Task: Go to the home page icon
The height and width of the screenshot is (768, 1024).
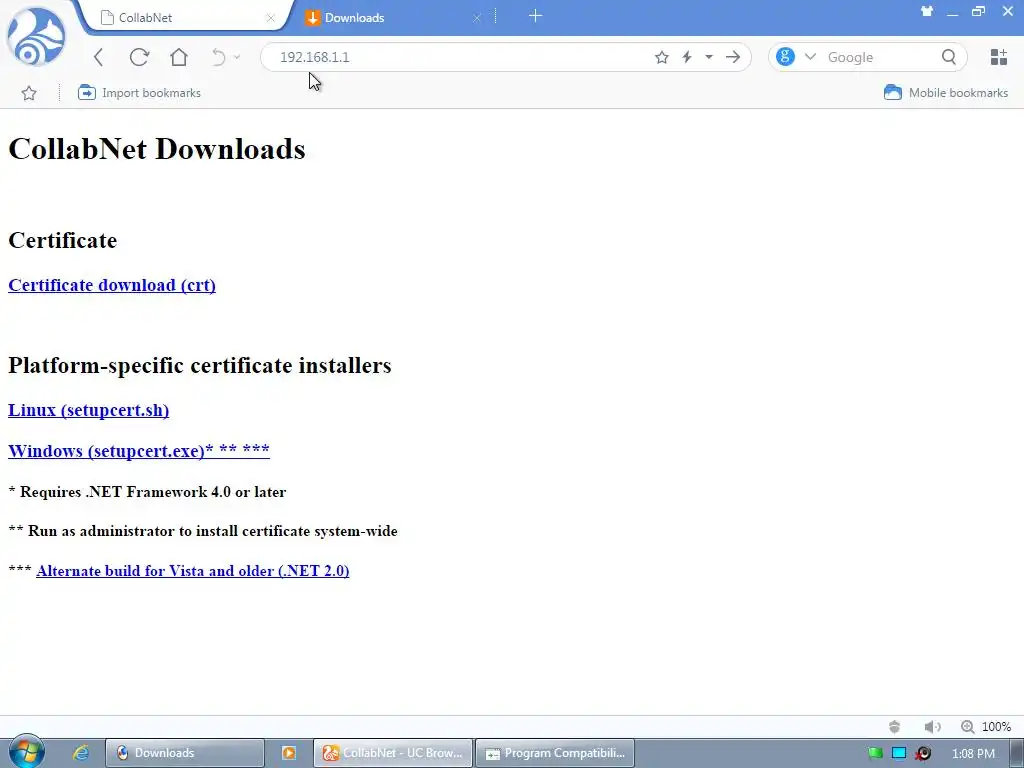Action: [x=179, y=57]
